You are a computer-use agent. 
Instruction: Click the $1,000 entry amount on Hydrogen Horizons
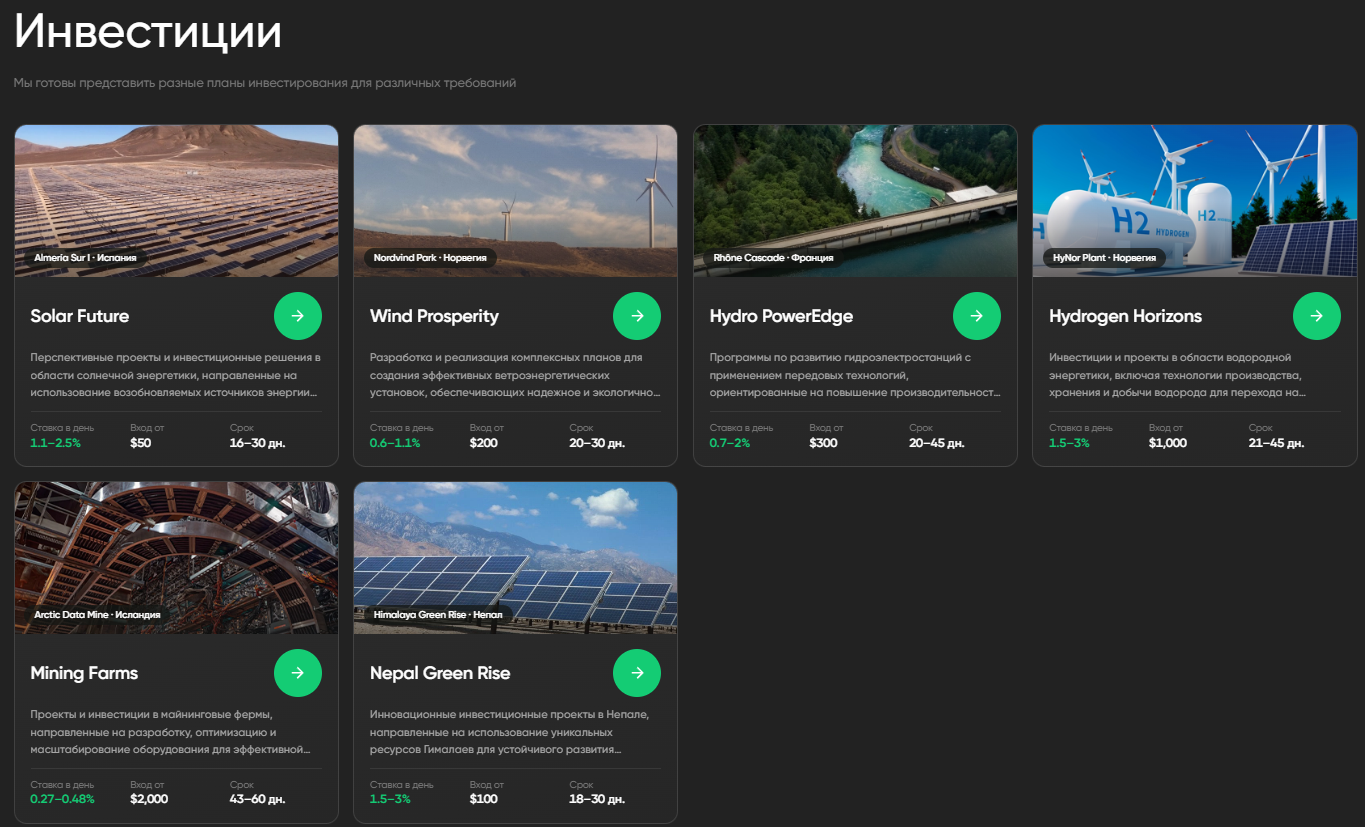(x=1168, y=442)
